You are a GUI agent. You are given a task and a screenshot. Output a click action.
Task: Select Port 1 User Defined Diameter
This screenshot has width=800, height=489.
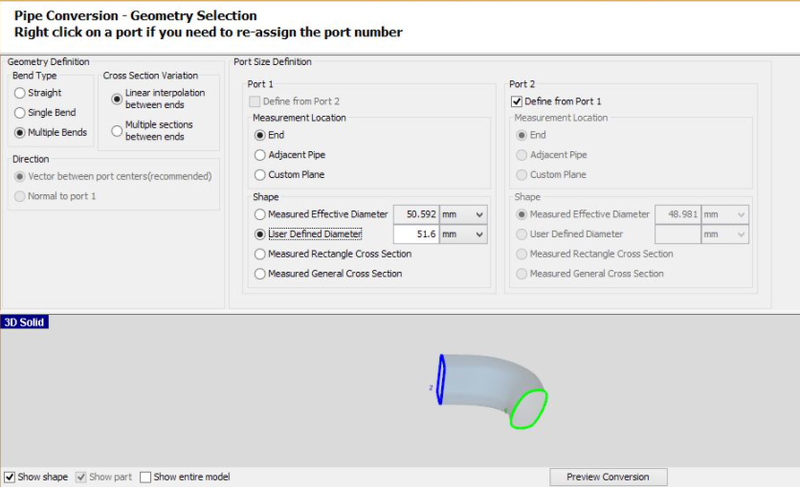coord(260,234)
